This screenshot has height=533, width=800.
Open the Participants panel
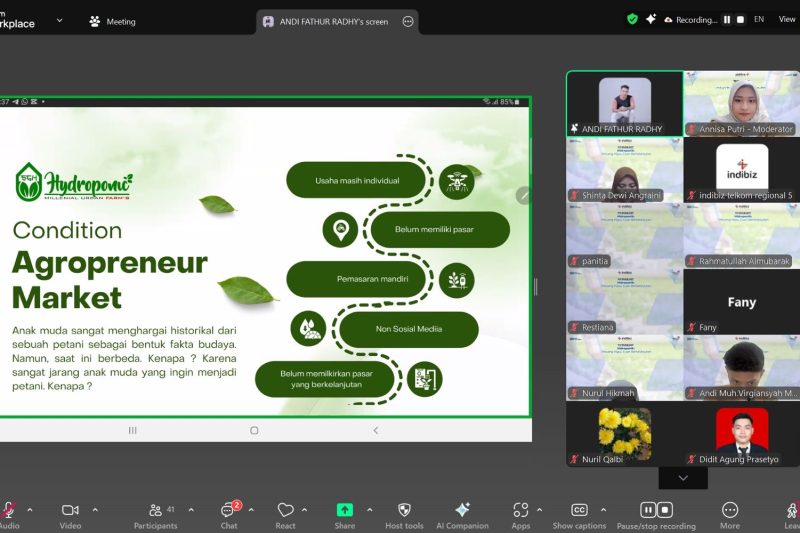(x=156, y=515)
